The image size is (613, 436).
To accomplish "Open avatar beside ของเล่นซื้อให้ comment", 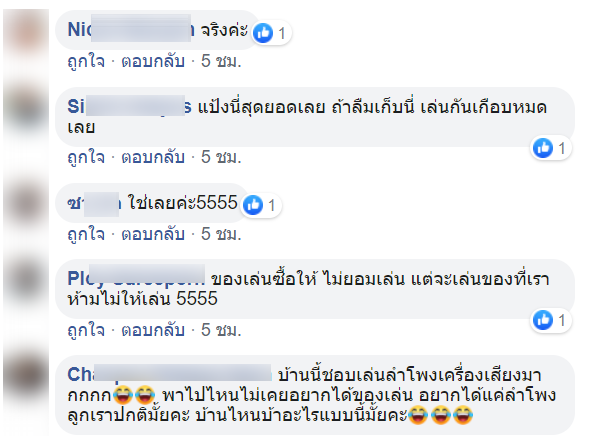I will tap(26, 280).
